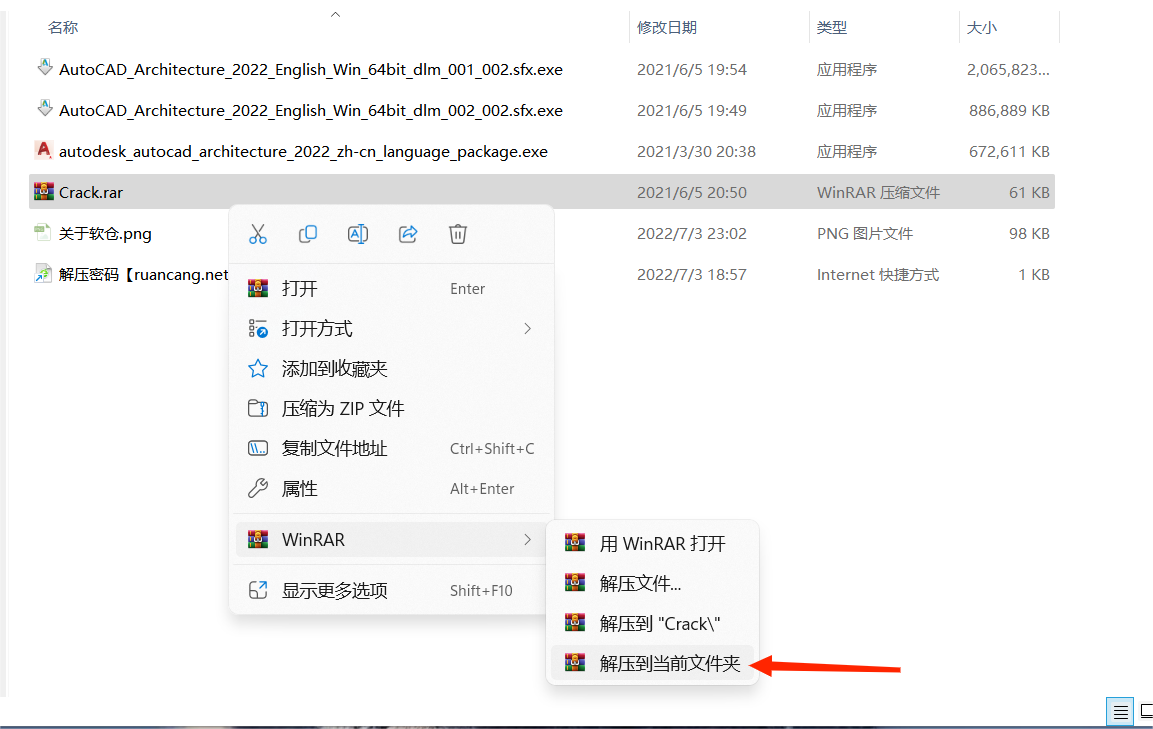Click the Cut scissors icon

258,233
